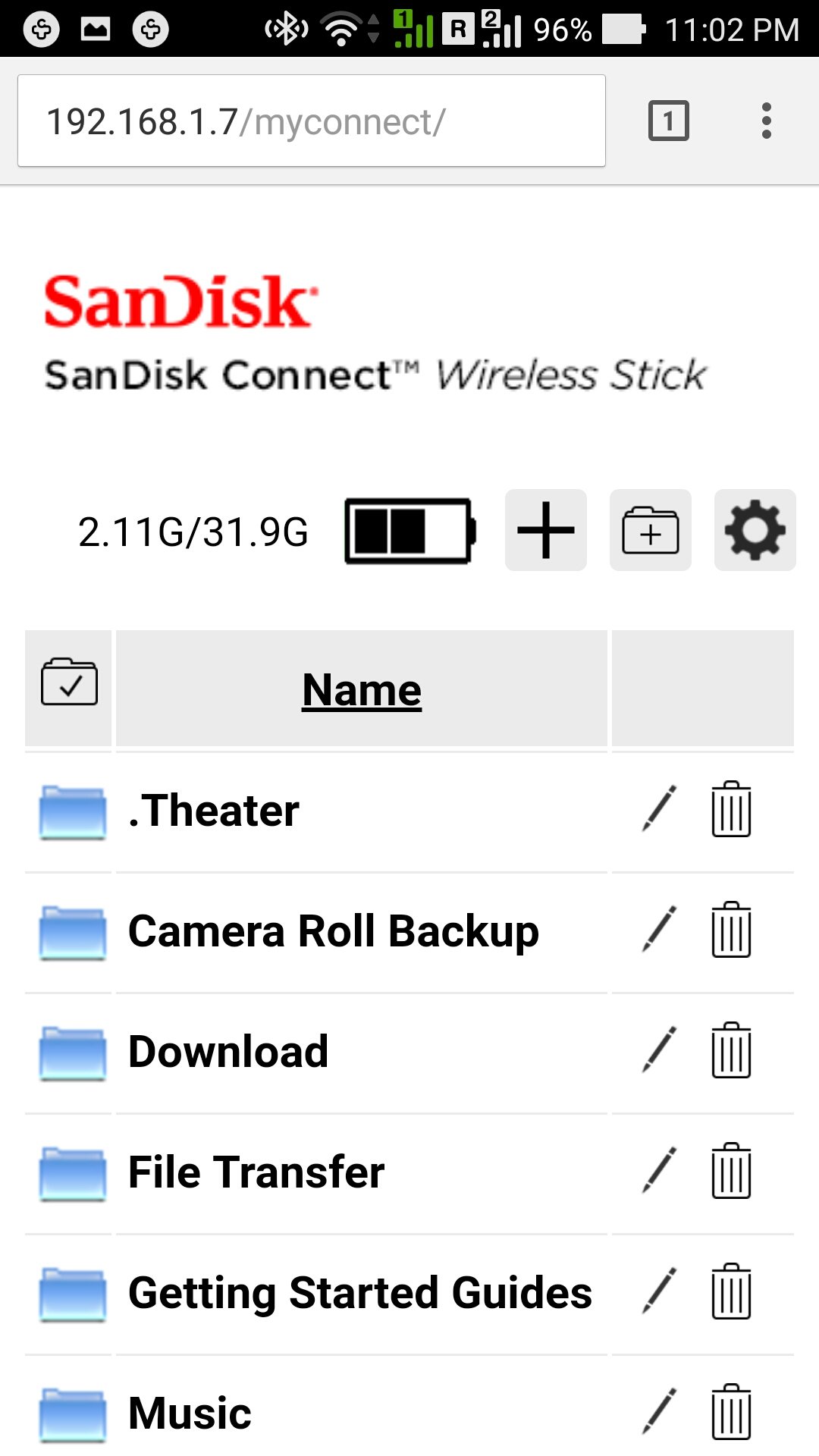
Task: Toggle the select-all folder checkbox icon
Action: point(69,682)
